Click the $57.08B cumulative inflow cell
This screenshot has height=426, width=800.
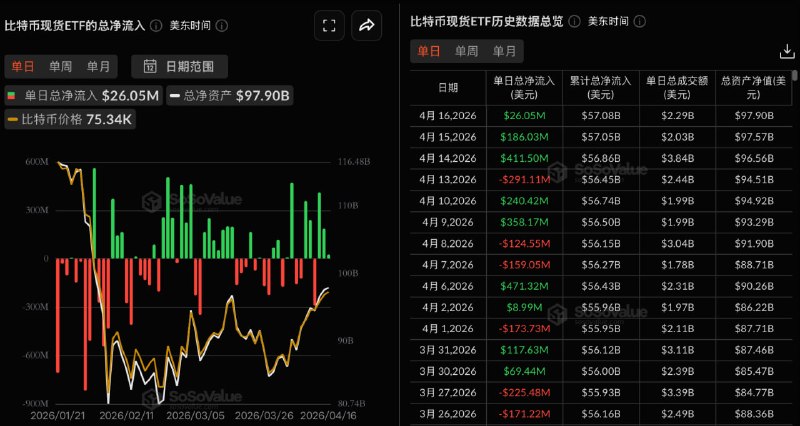tap(601, 116)
